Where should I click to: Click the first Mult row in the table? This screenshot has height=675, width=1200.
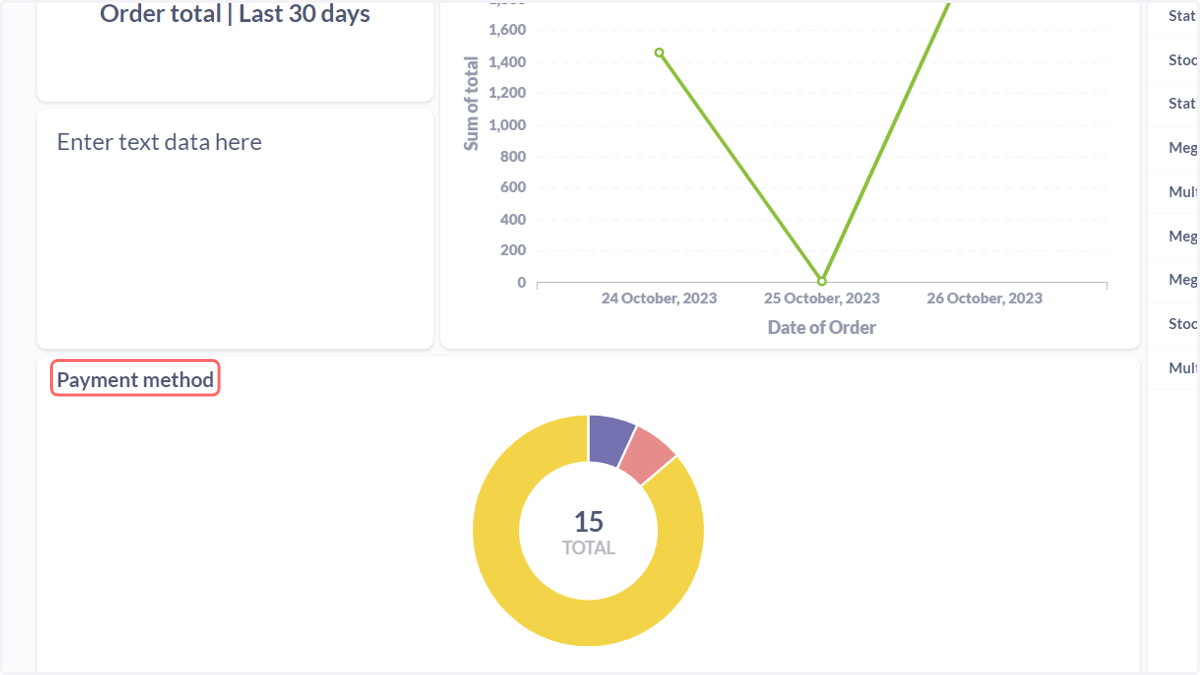pos(1174,192)
